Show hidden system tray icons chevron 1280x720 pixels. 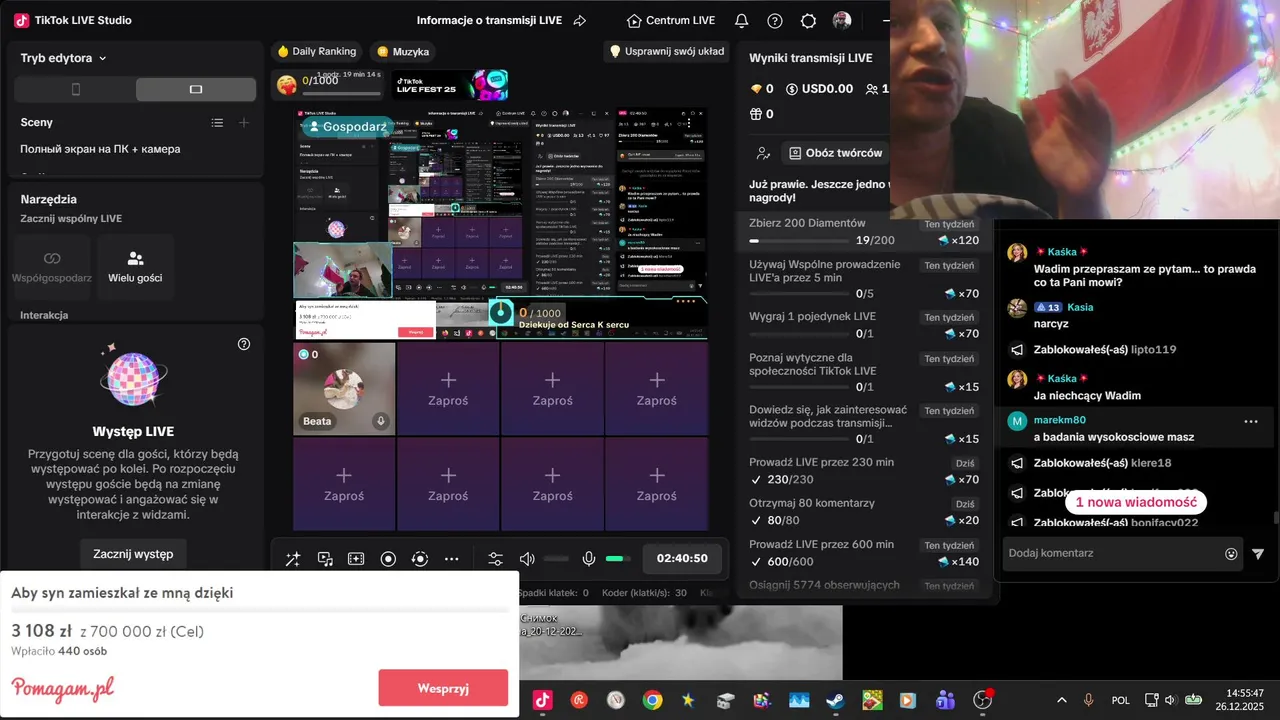(x=1062, y=700)
